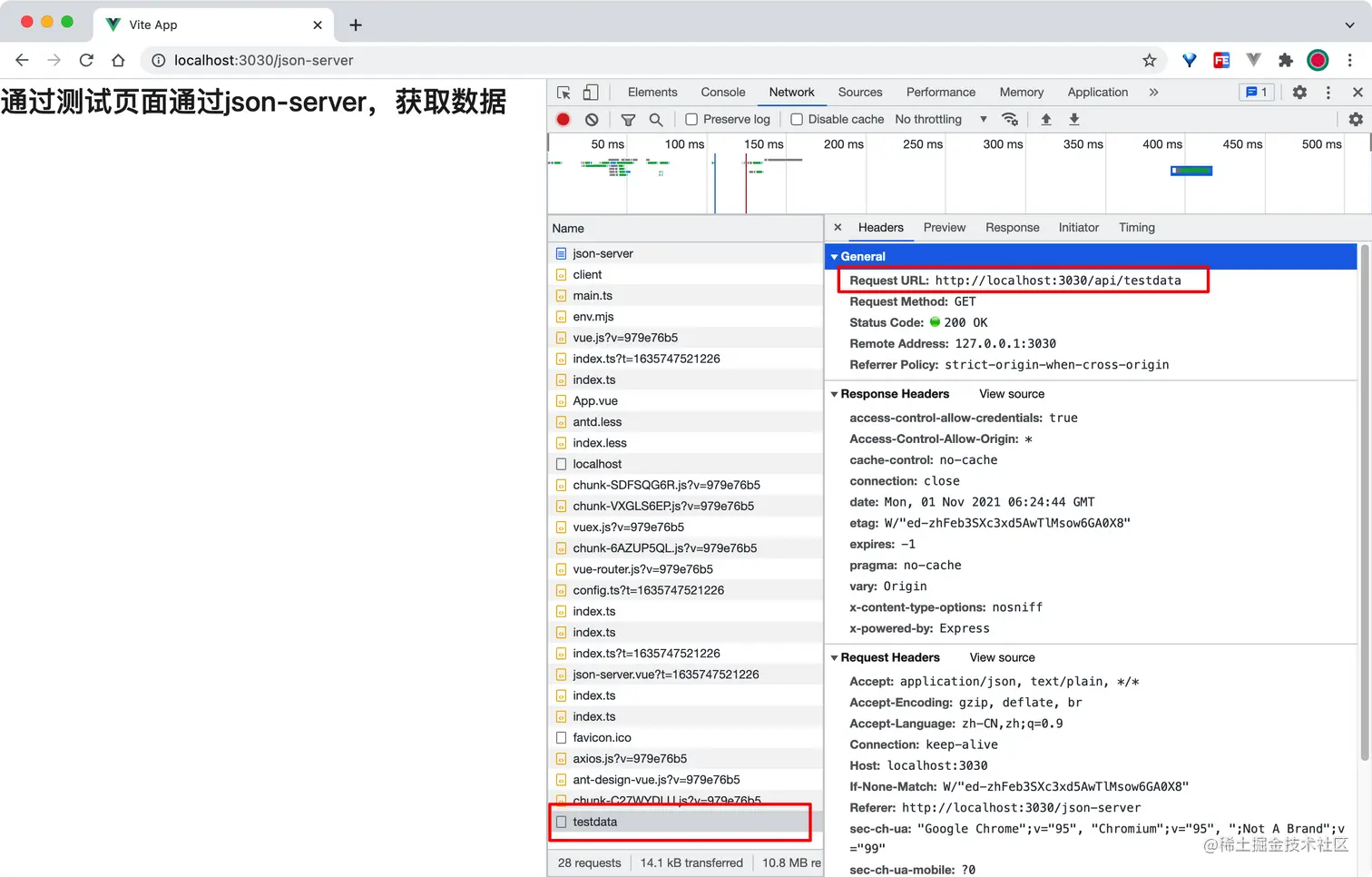The image size is (1372, 877).
Task: Open the red FE extension icon
Action: pyautogui.click(x=1221, y=60)
